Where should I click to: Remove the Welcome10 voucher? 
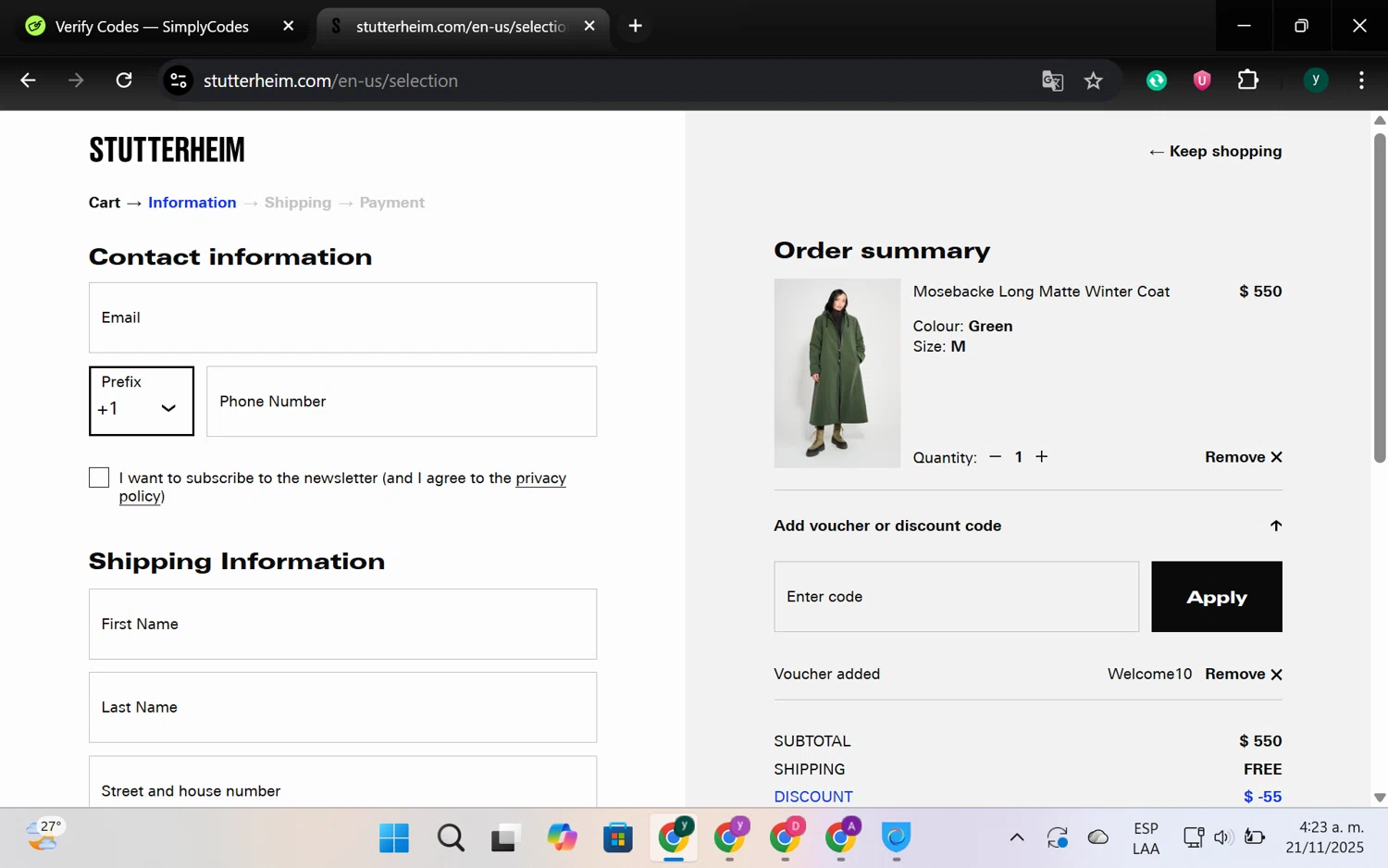[1243, 674]
